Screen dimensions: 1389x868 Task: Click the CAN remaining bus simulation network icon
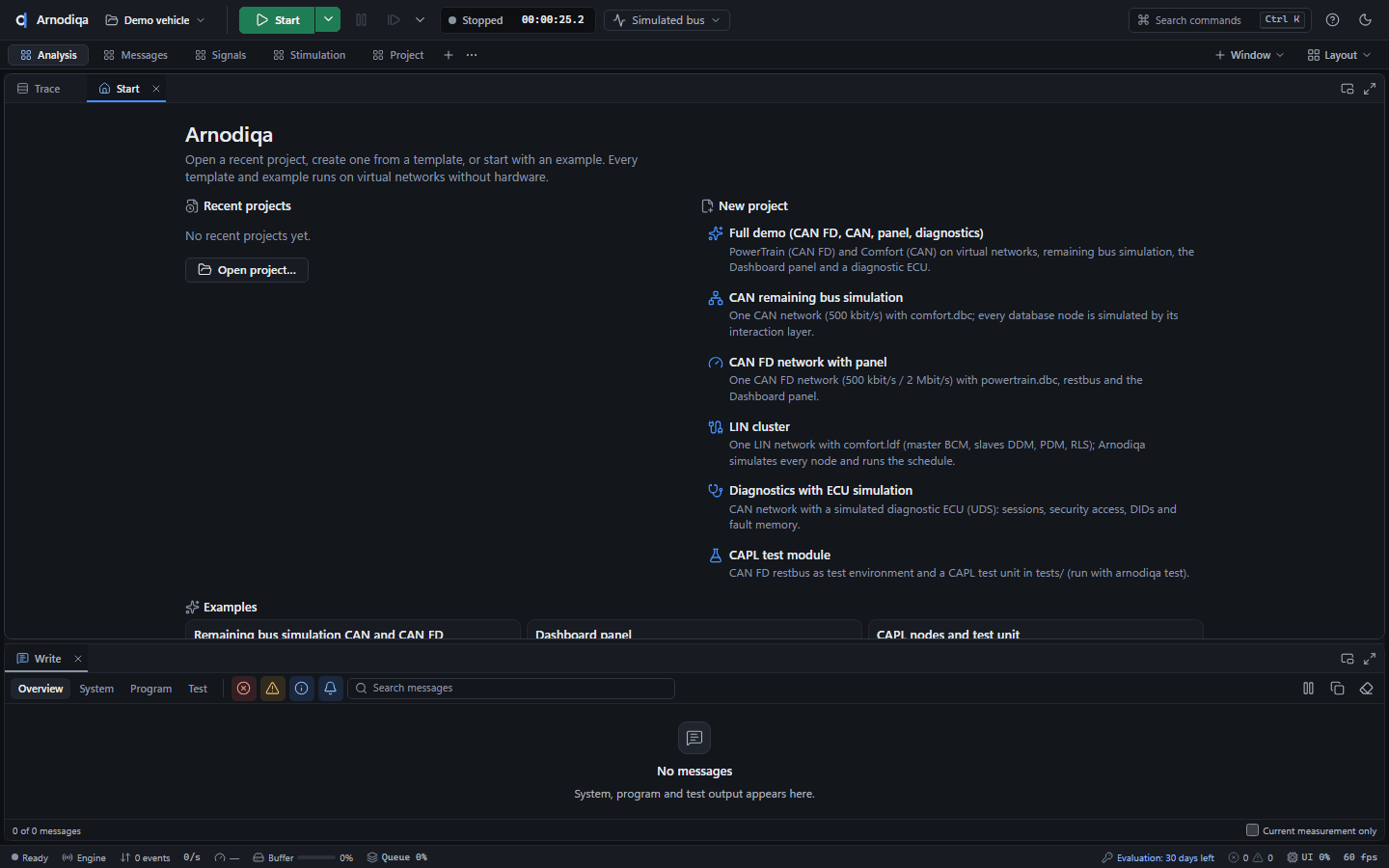tap(716, 298)
